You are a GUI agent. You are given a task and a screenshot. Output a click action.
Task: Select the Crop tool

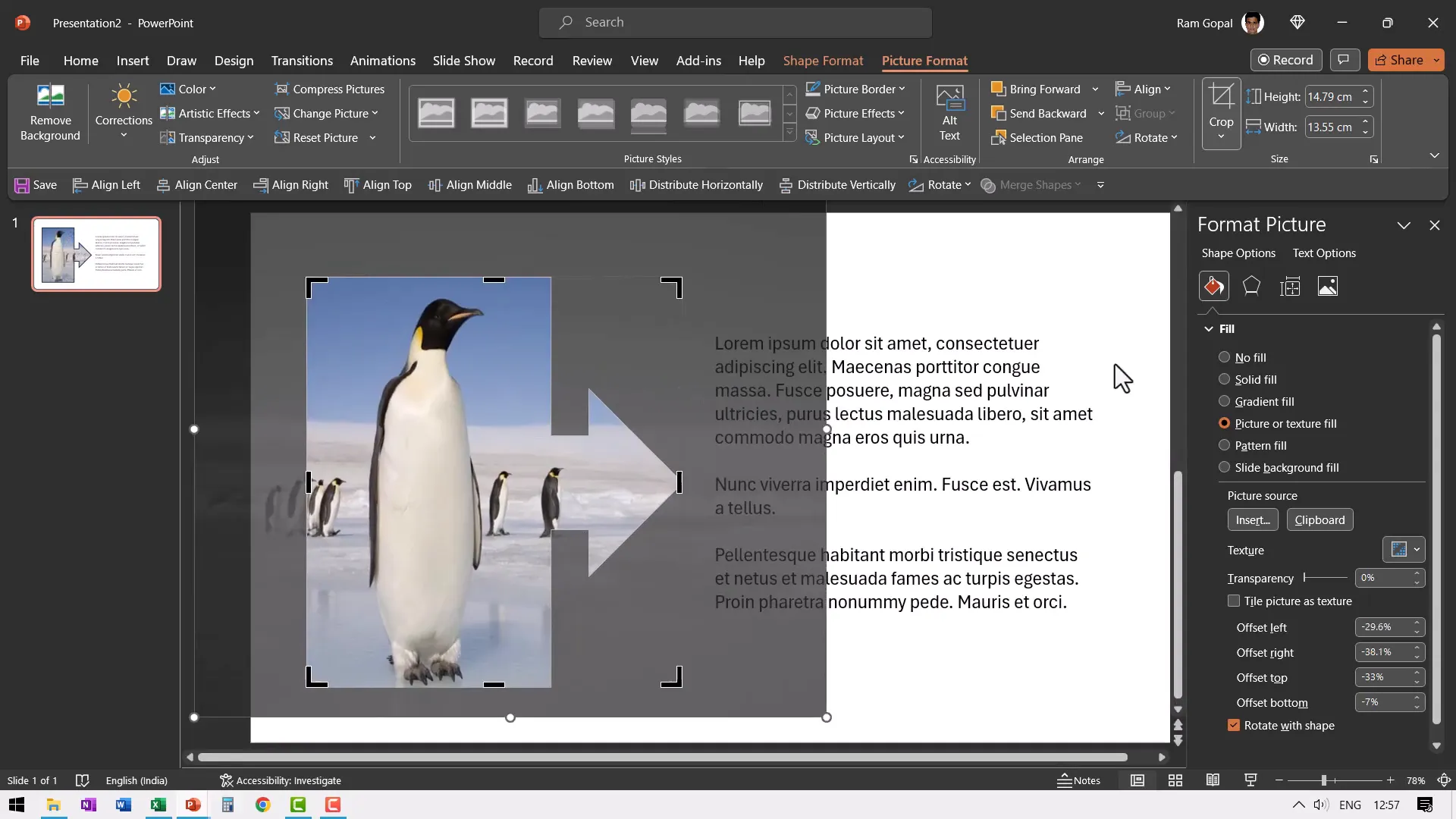(x=1221, y=112)
